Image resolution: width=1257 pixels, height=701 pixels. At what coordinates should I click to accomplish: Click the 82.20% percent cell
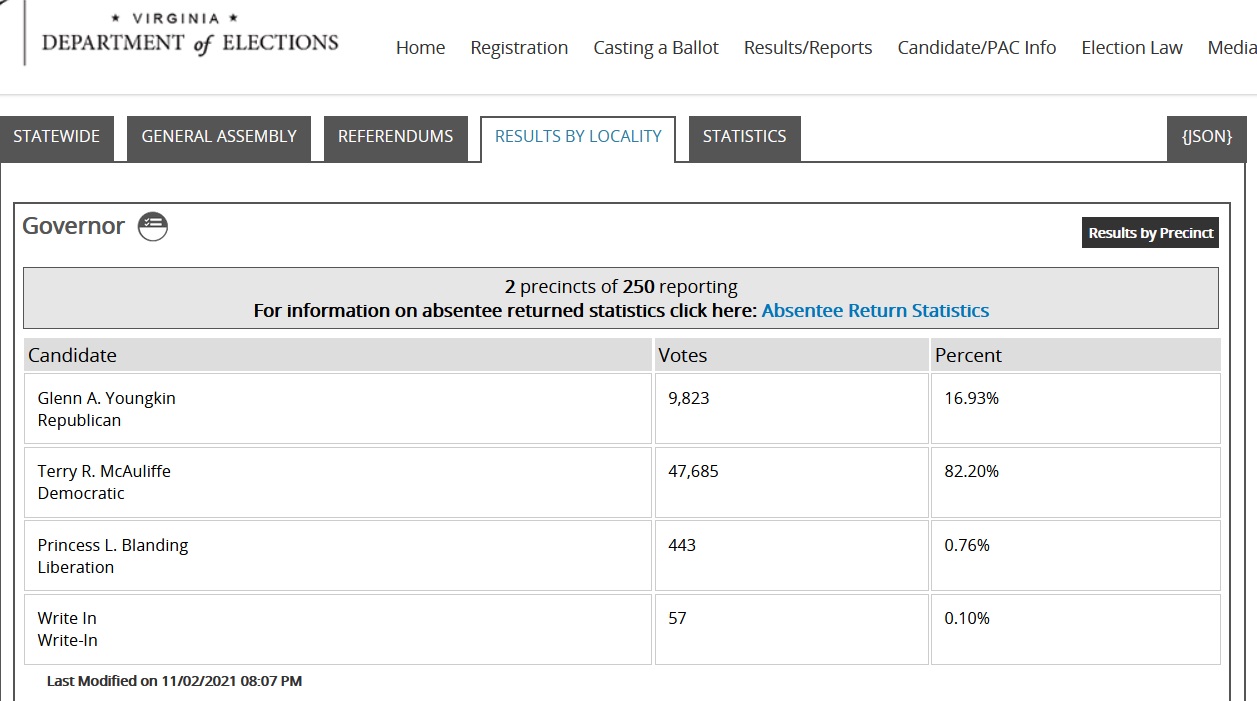(x=1075, y=482)
